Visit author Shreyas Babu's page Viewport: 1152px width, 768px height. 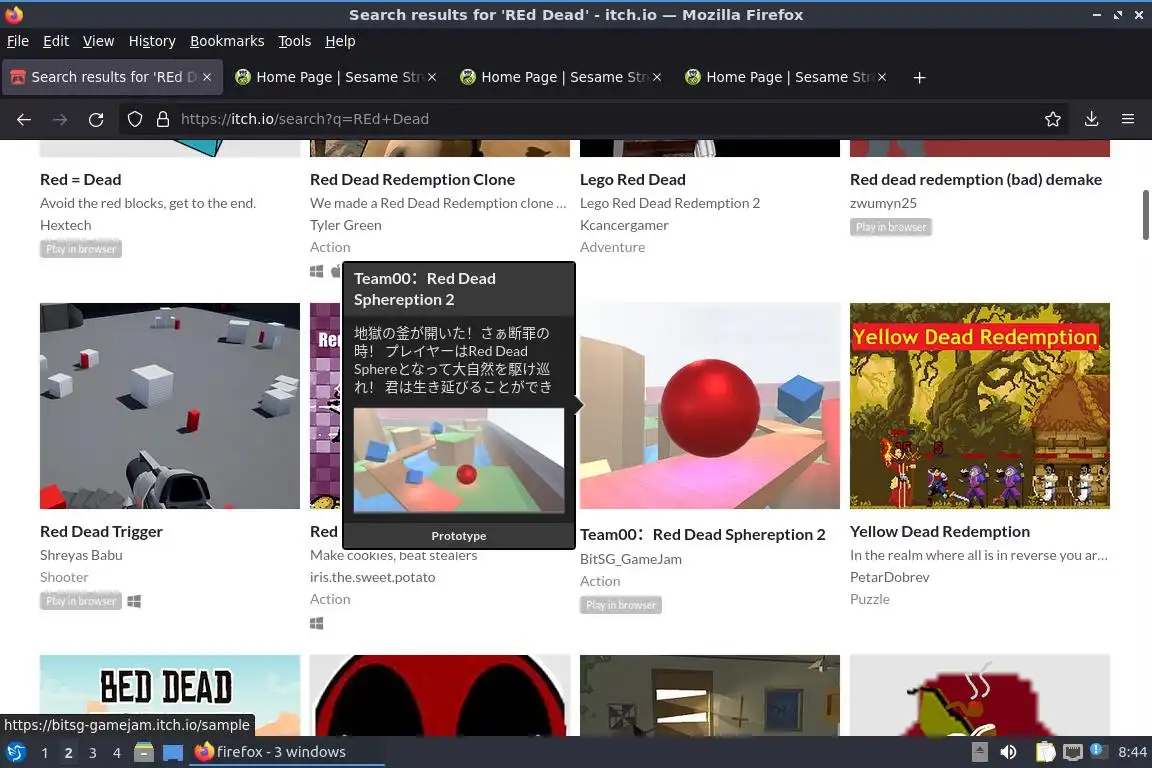tap(81, 555)
